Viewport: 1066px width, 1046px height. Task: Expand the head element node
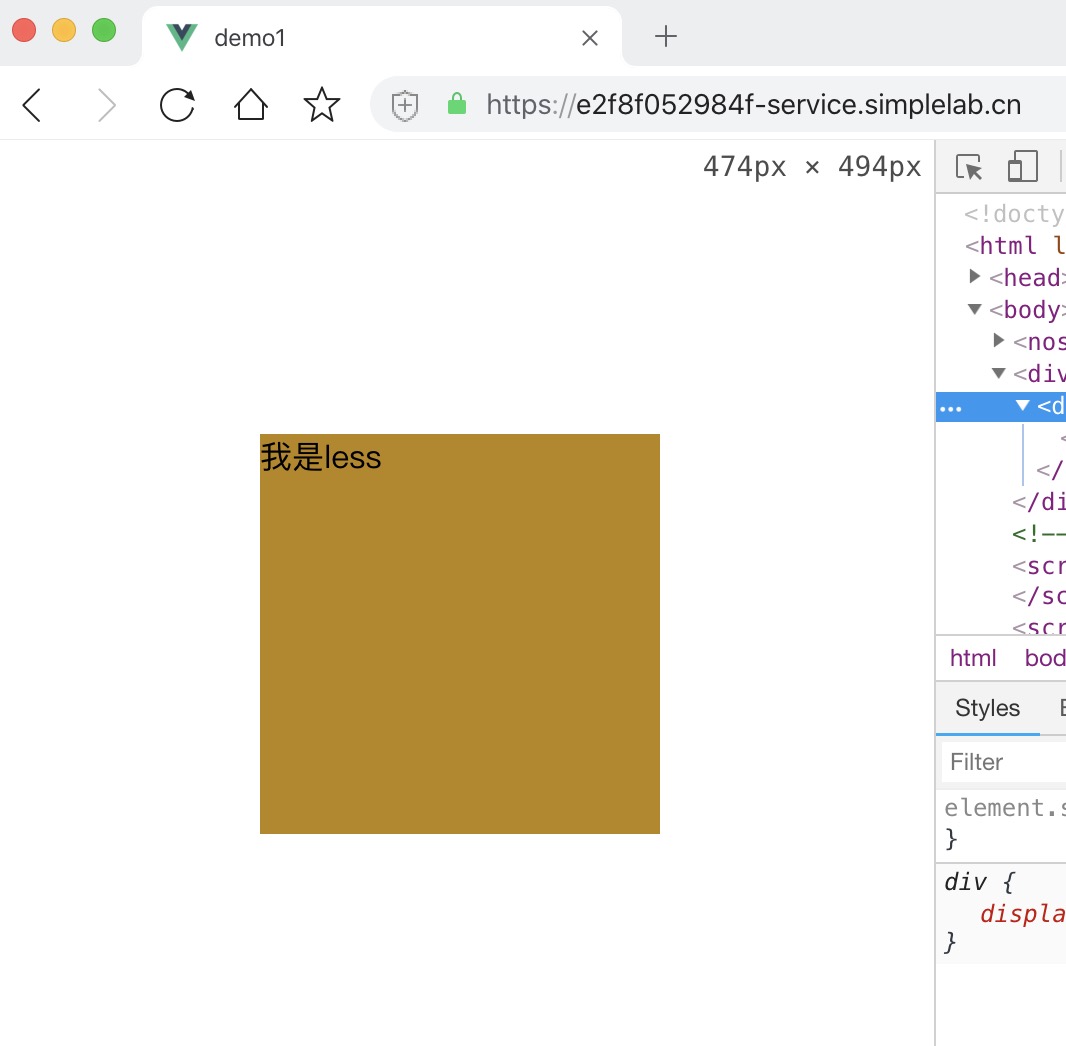coord(974,276)
